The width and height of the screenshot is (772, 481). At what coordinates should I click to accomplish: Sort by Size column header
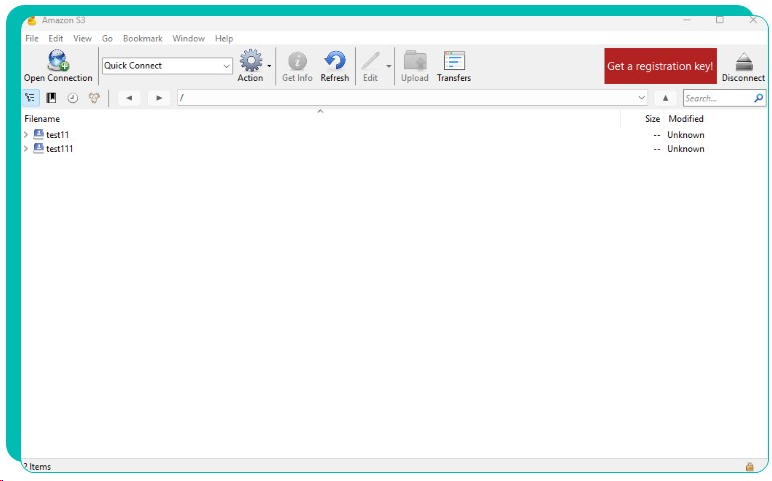652,119
